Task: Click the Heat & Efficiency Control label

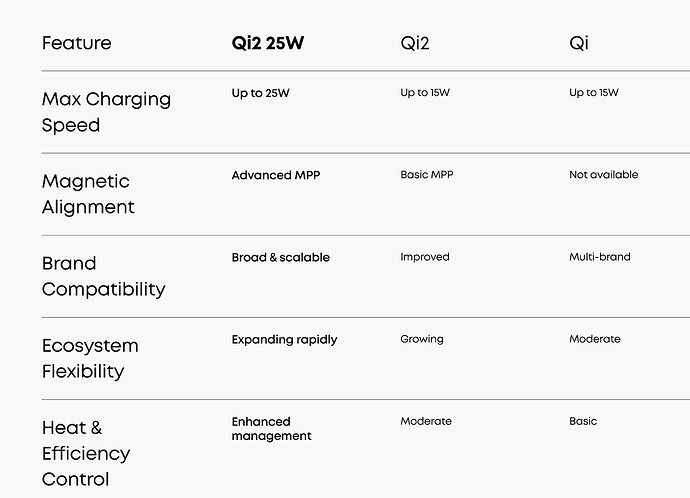Action: point(86,453)
